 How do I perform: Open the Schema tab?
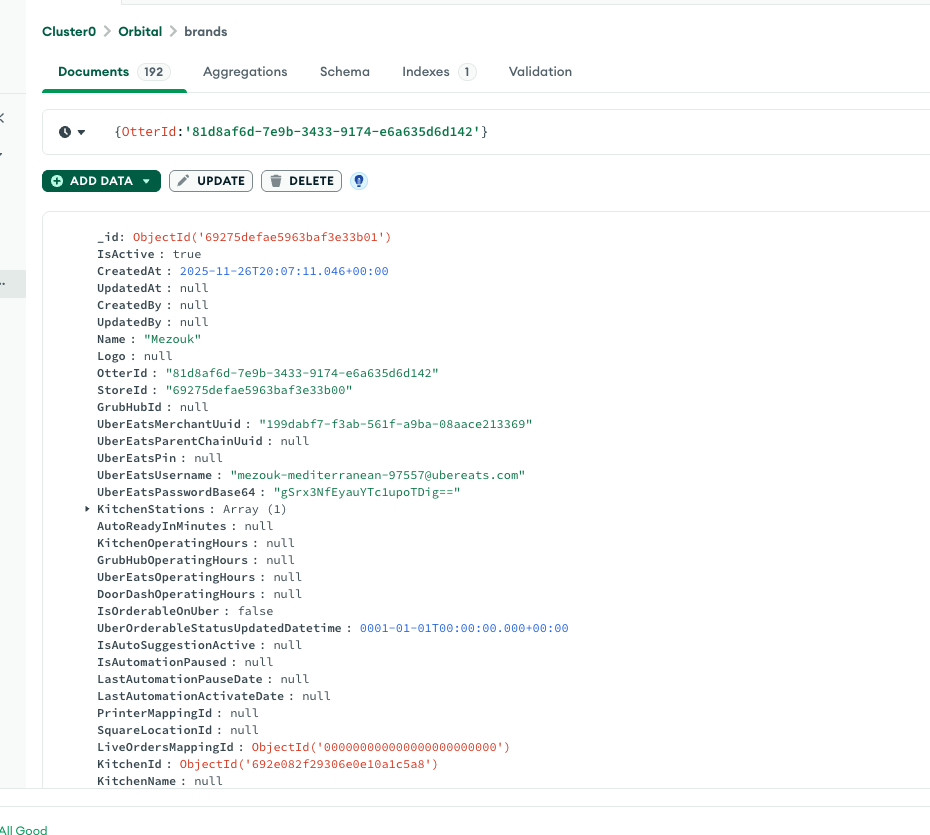coord(344,71)
